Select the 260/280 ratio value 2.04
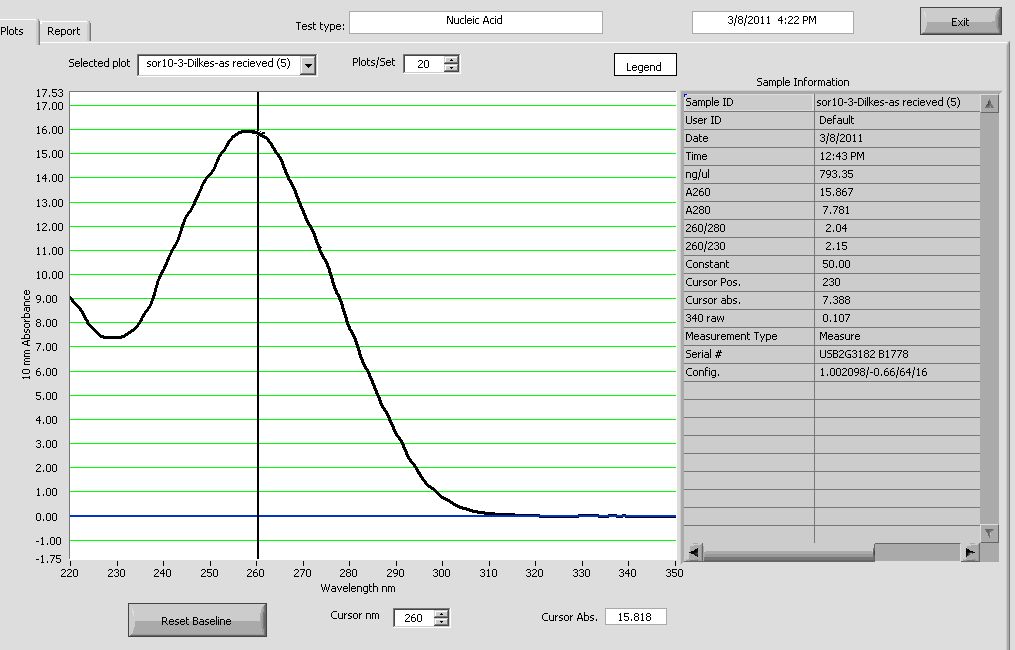Viewport: 1015px width, 650px height. 897,229
